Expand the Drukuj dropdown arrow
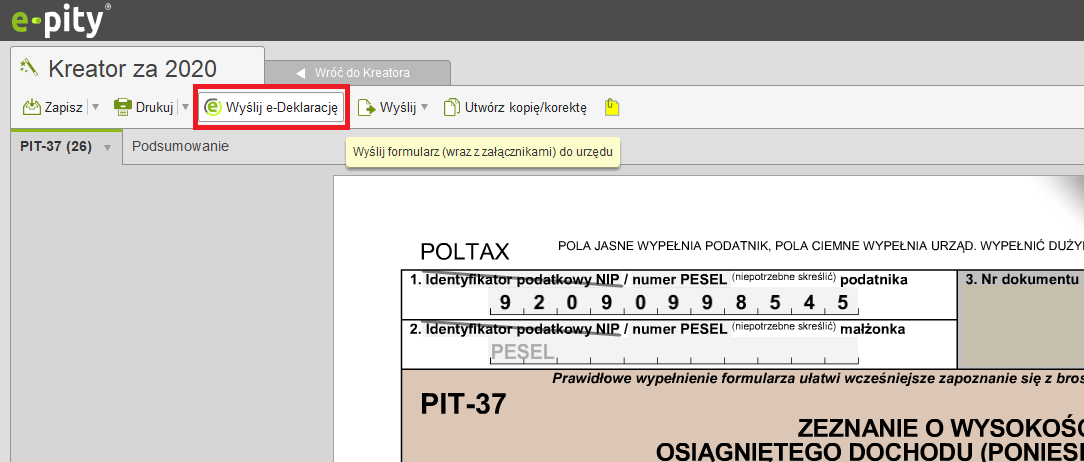1084x462 pixels. (x=185, y=107)
